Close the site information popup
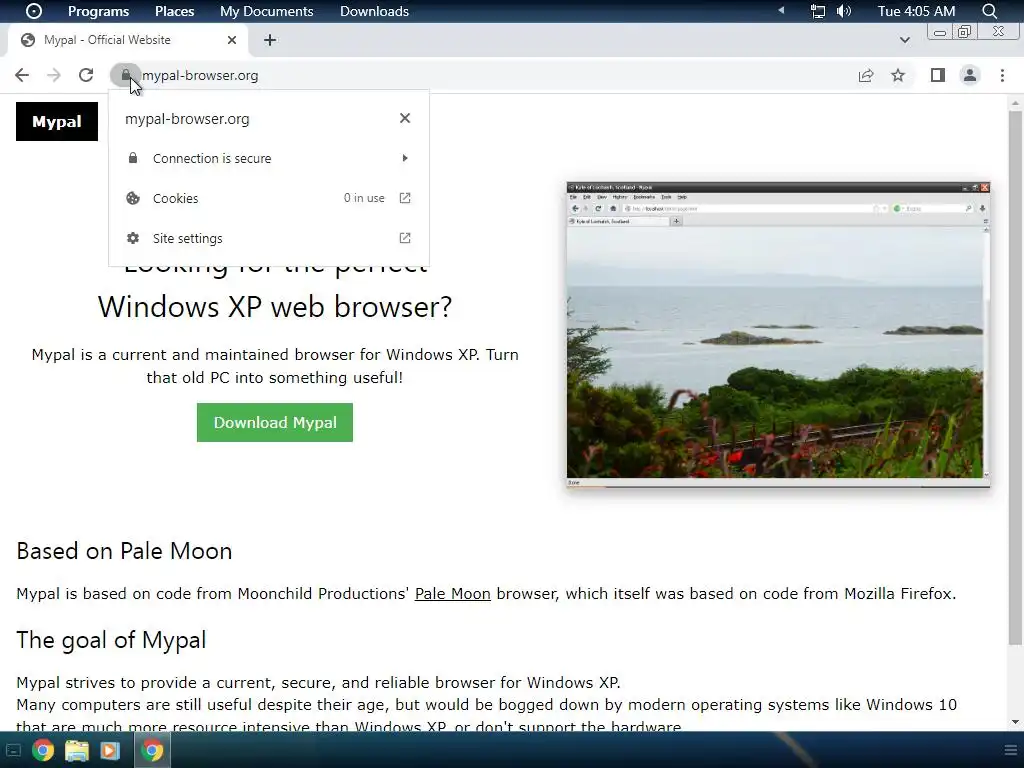This screenshot has height=768, width=1024. coord(405,118)
